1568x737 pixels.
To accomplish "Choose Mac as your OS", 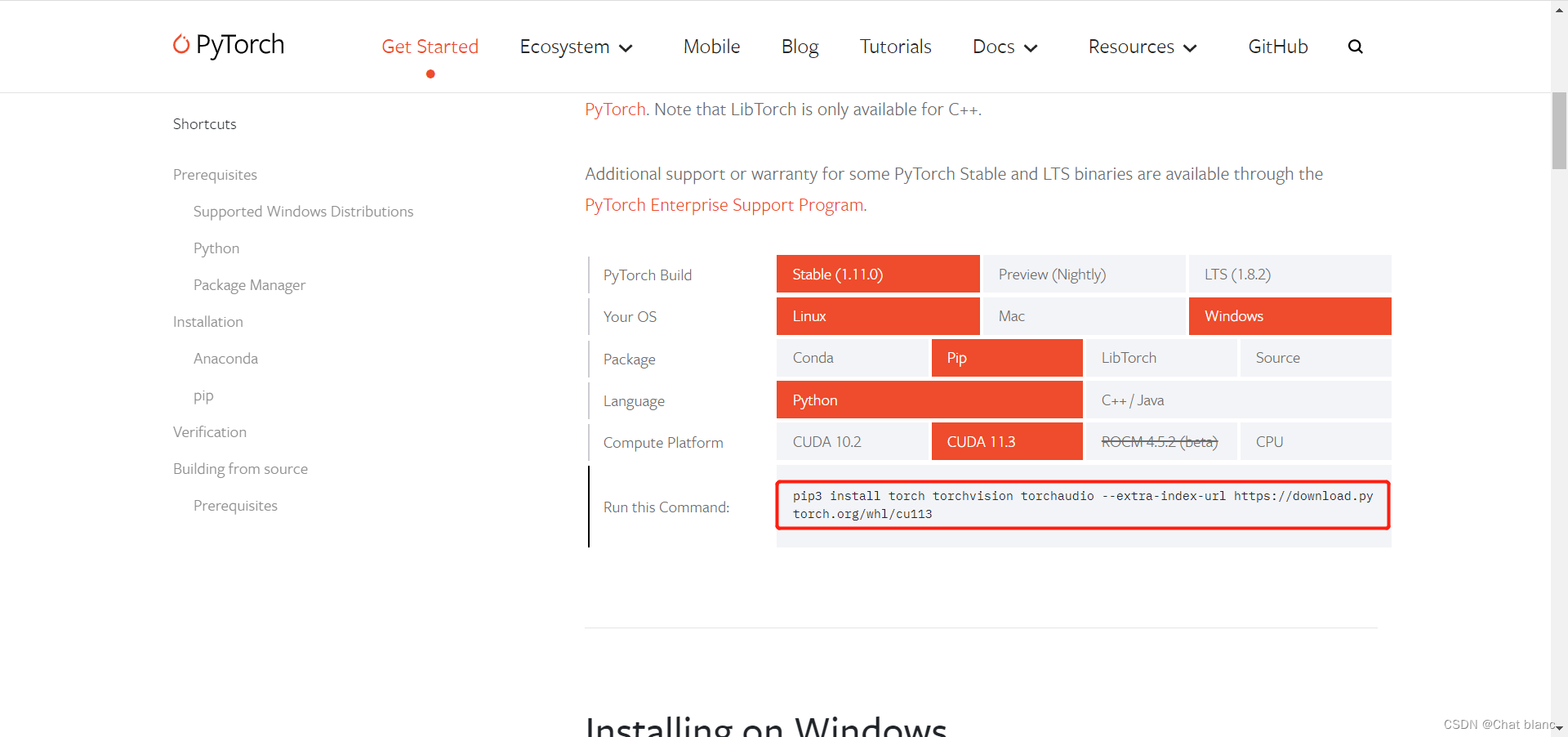I will 1084,316.
